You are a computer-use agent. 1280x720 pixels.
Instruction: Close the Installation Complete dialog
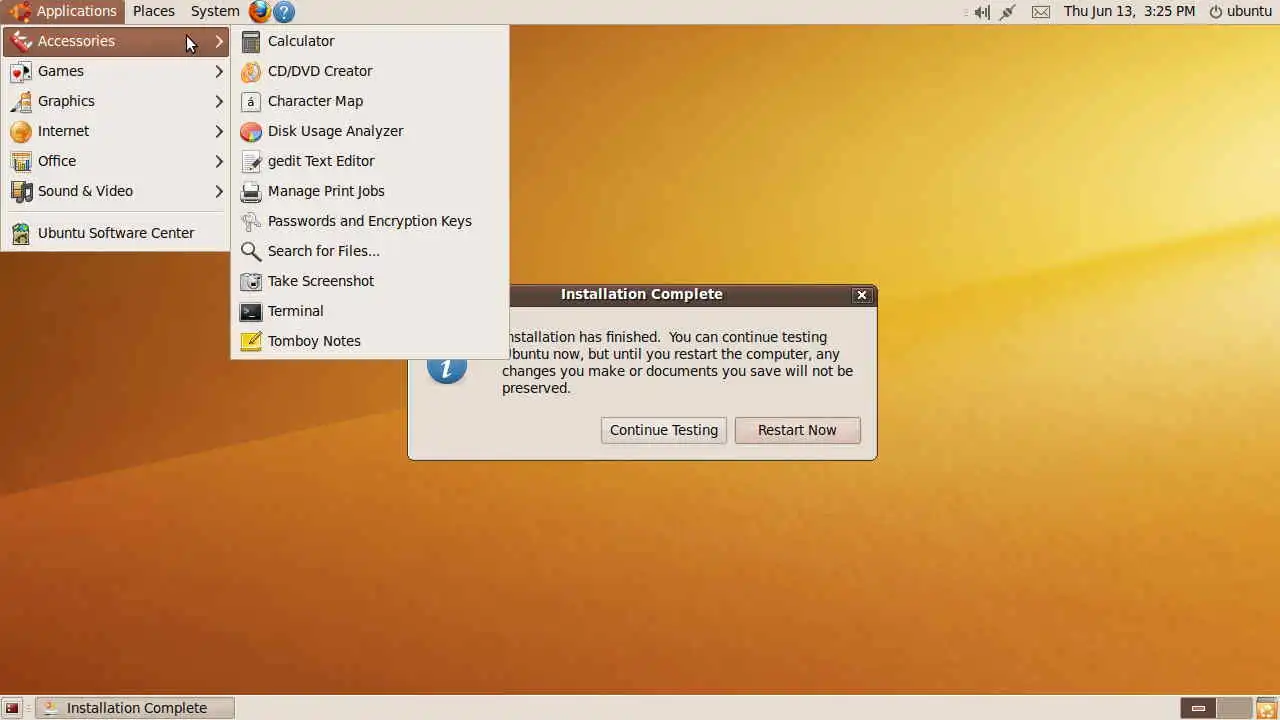coord(862,295)
